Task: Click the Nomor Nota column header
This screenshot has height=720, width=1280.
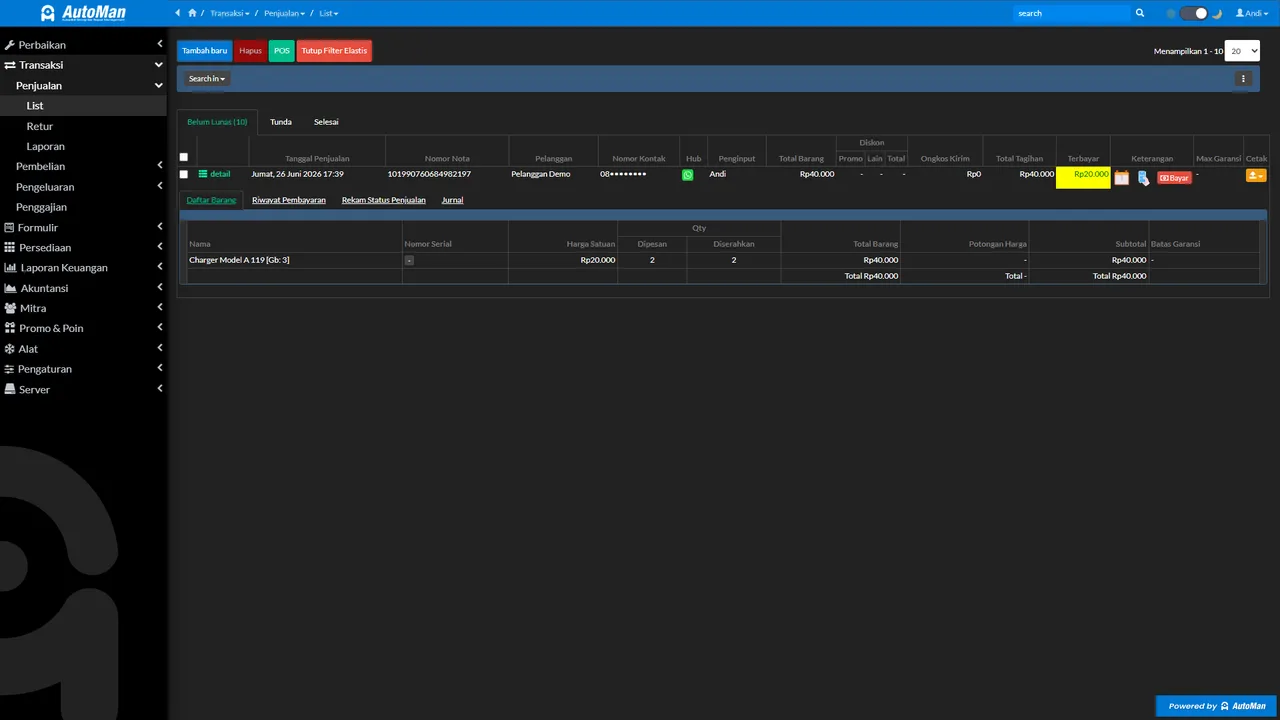Action: [x=447, y=159]
